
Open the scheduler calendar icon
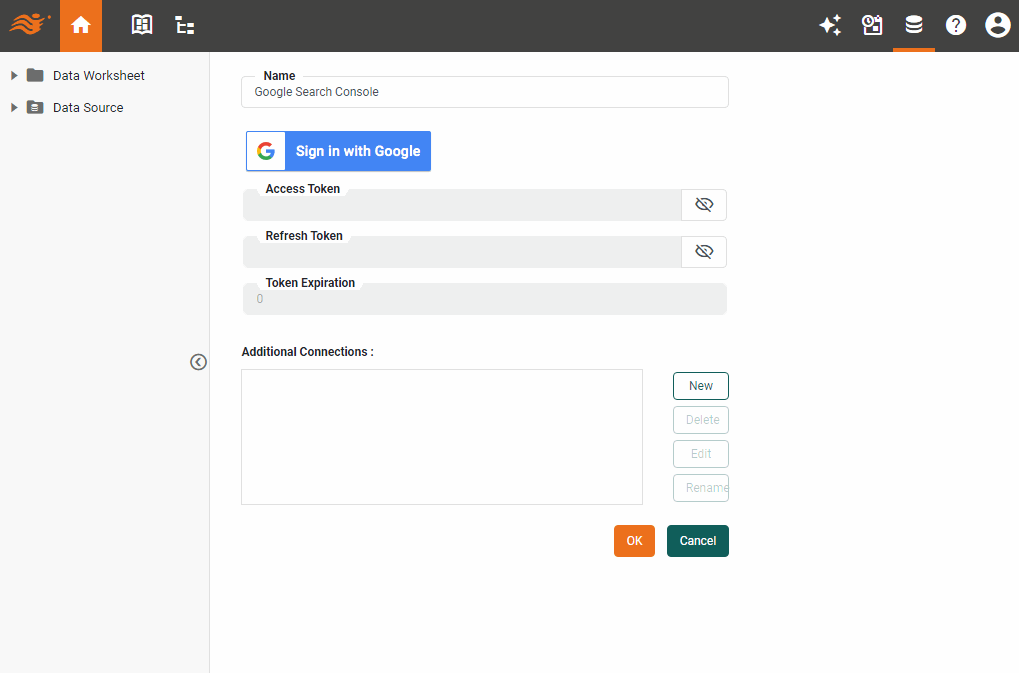[872, 25]
